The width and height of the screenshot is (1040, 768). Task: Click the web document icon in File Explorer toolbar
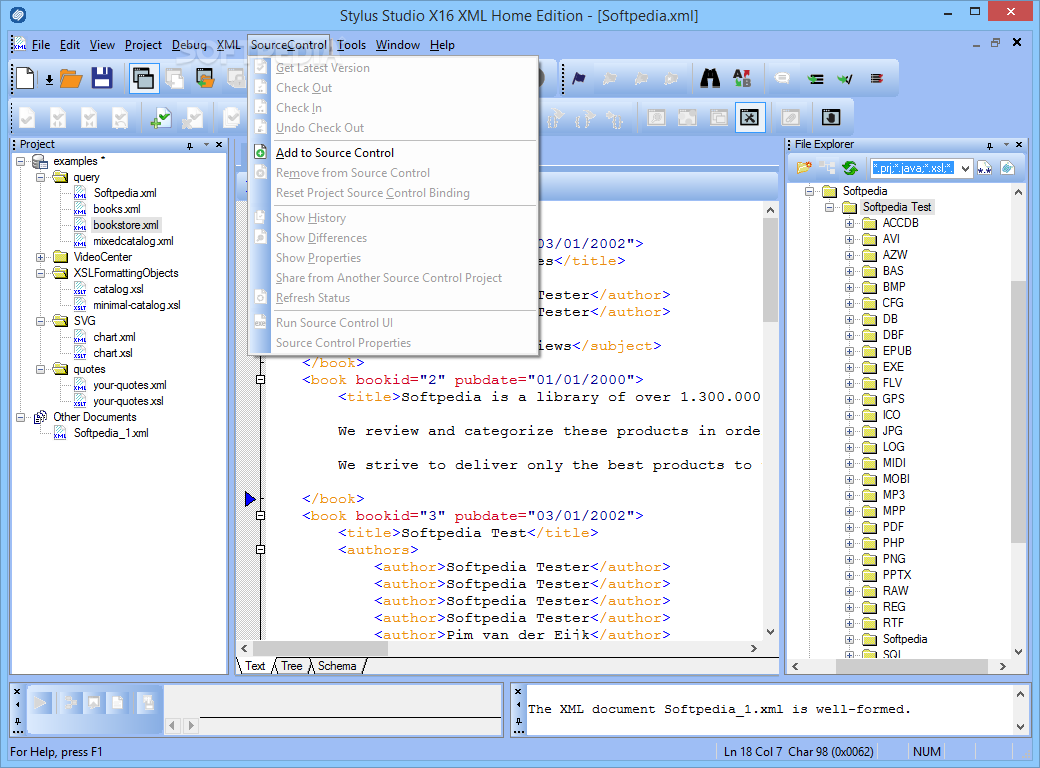[x=1008, y=168]
